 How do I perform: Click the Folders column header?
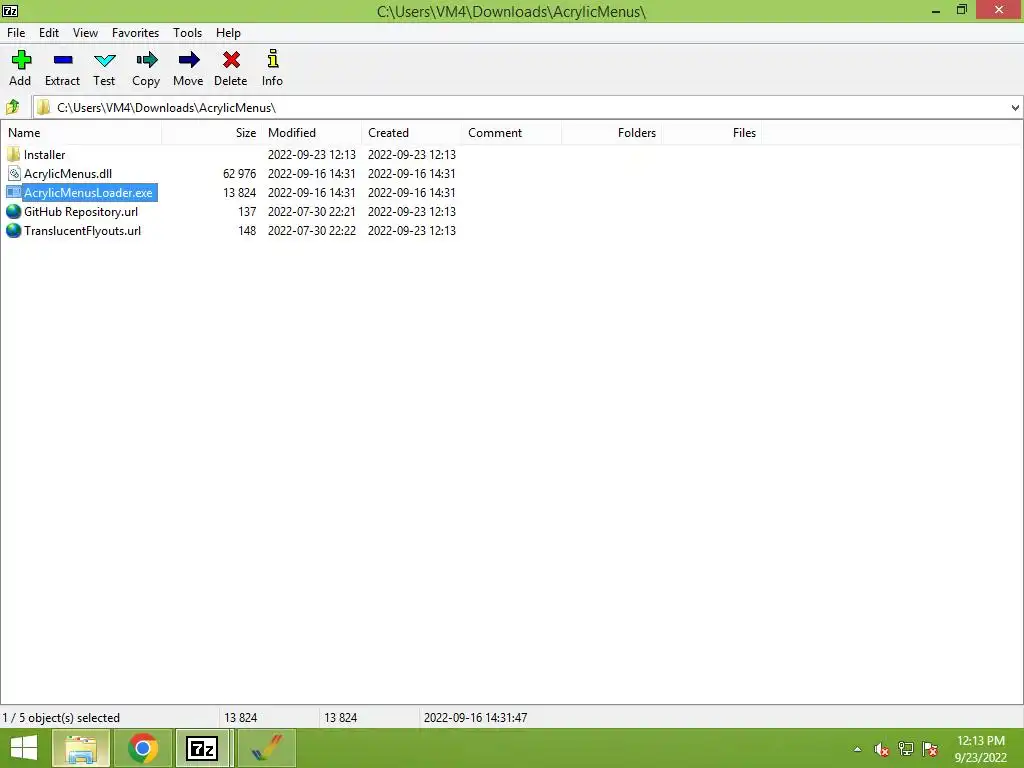pyautogui.click(x=612, y=133)
